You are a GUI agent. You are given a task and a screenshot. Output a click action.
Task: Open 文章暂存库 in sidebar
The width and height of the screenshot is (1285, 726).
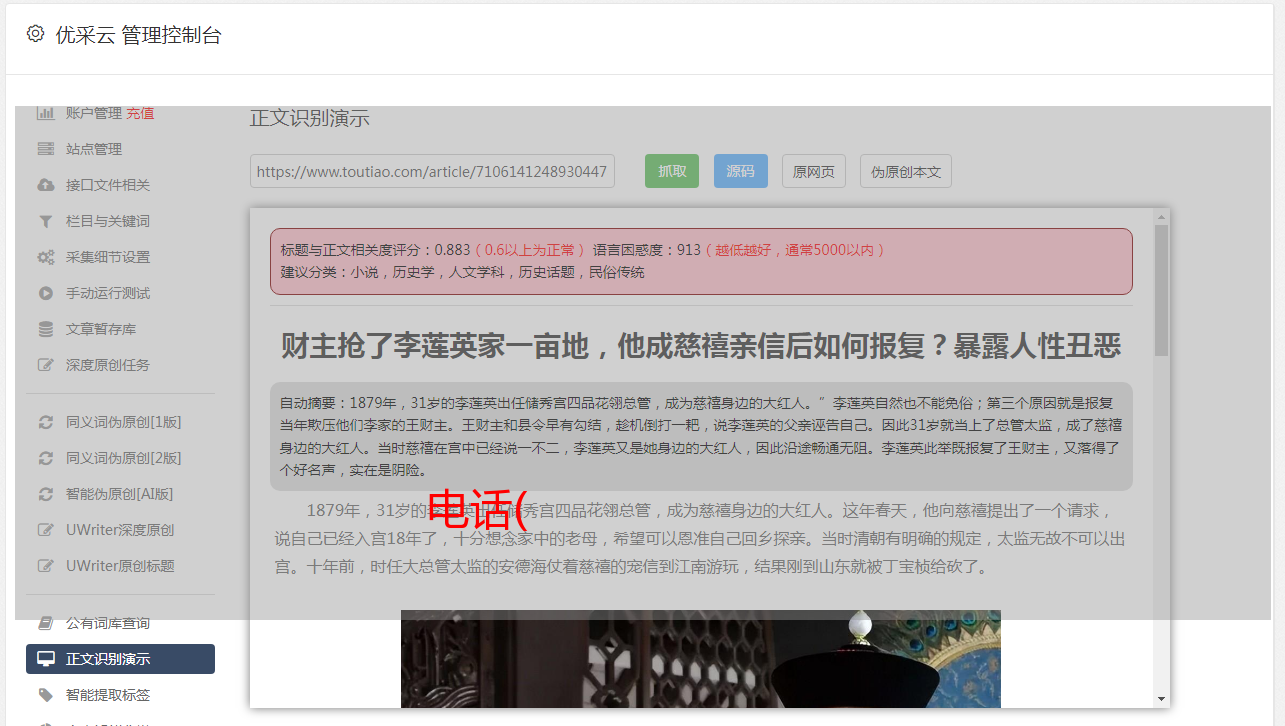(x=101, y=329)
